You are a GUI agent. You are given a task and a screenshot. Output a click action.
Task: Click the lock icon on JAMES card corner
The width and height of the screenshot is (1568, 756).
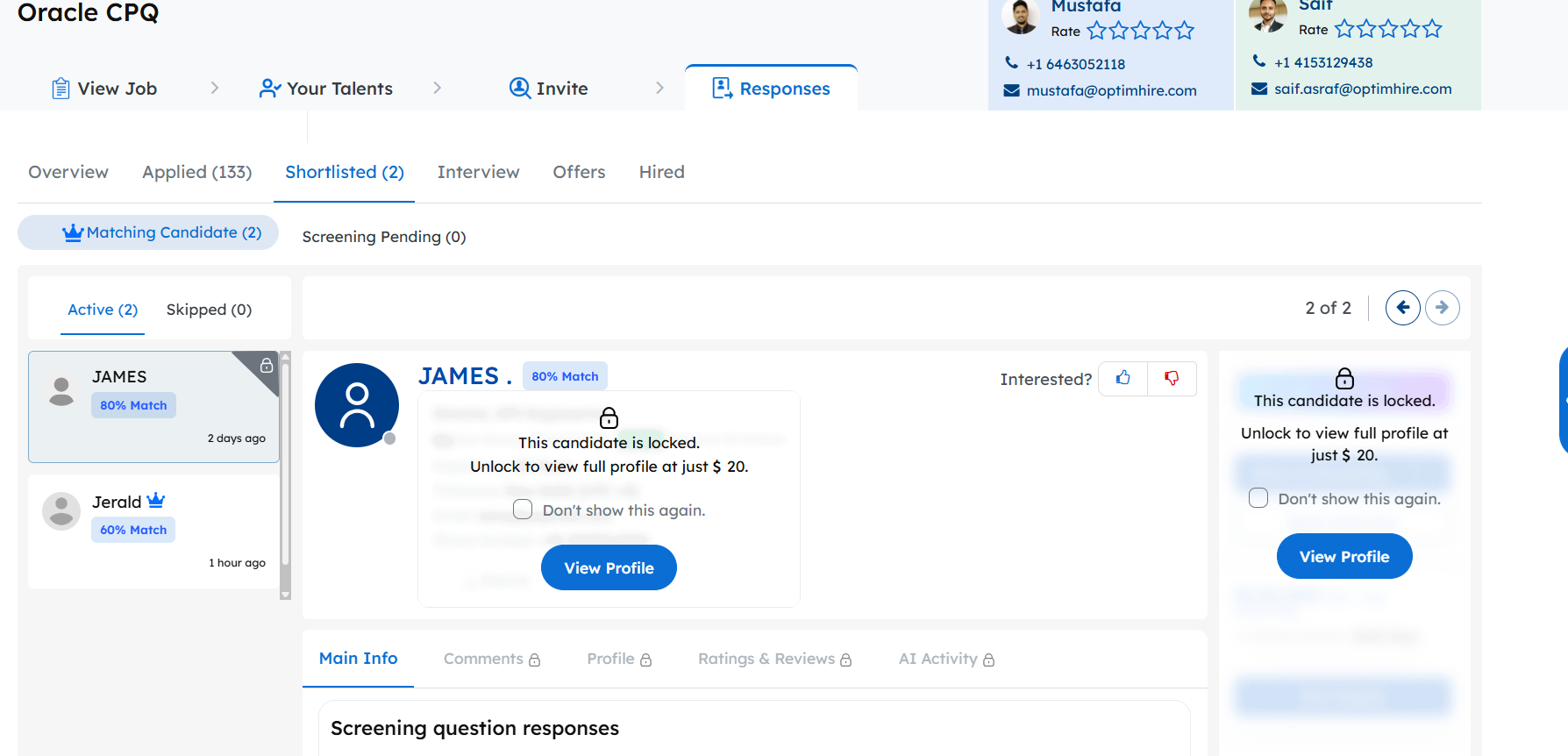coord(267,365)
